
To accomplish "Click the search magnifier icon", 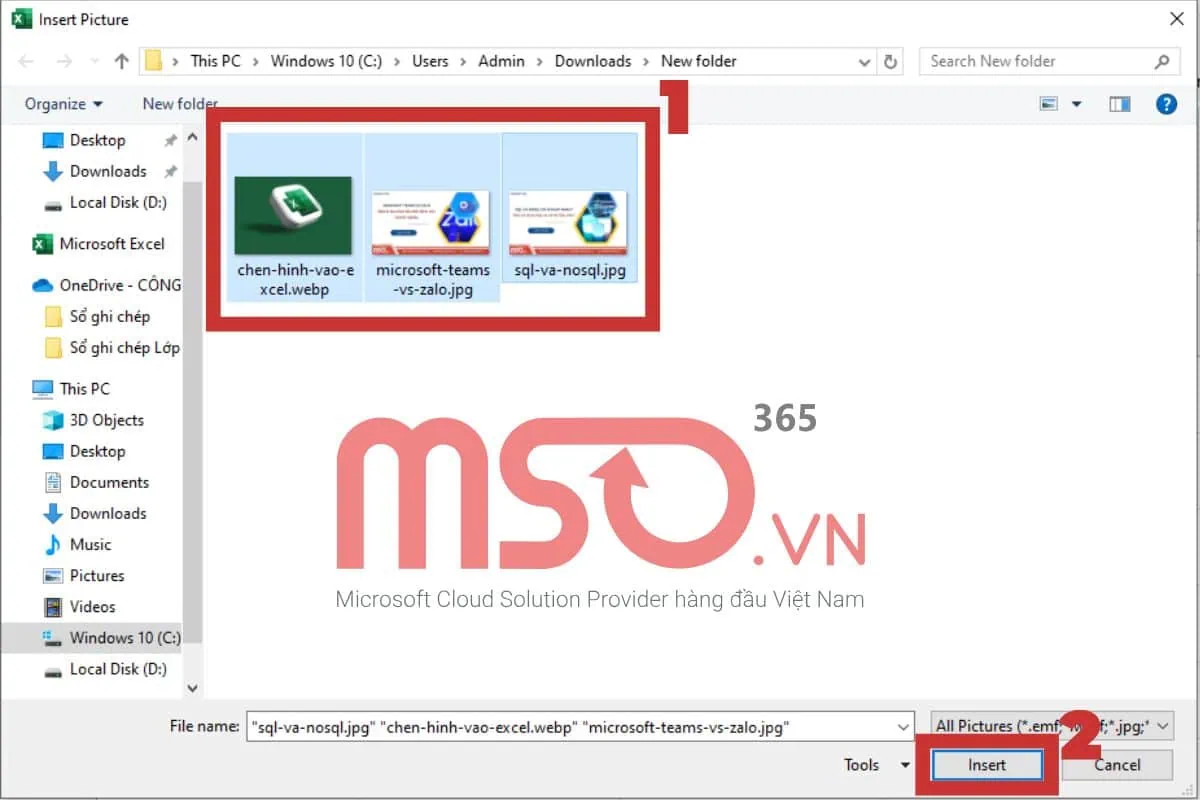I will click(x=1163, y=61).
